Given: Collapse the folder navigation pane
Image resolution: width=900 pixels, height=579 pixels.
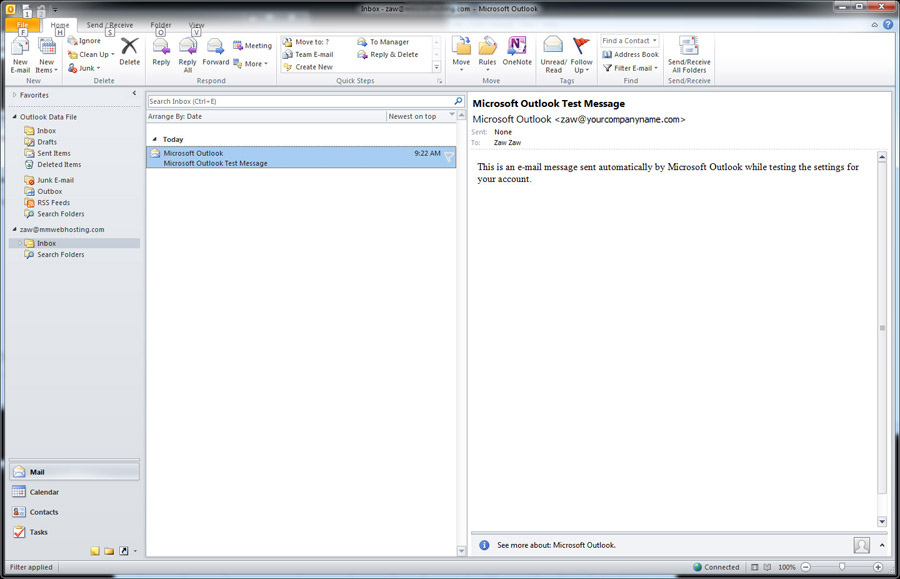Looking at the screenshot, I should (134, 93).
